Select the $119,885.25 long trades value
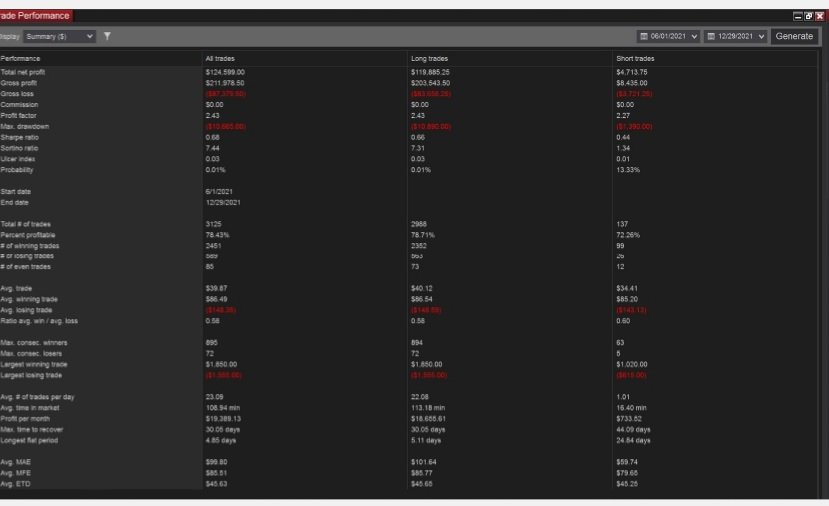This screenshot has height=506, width=829. 430,72
